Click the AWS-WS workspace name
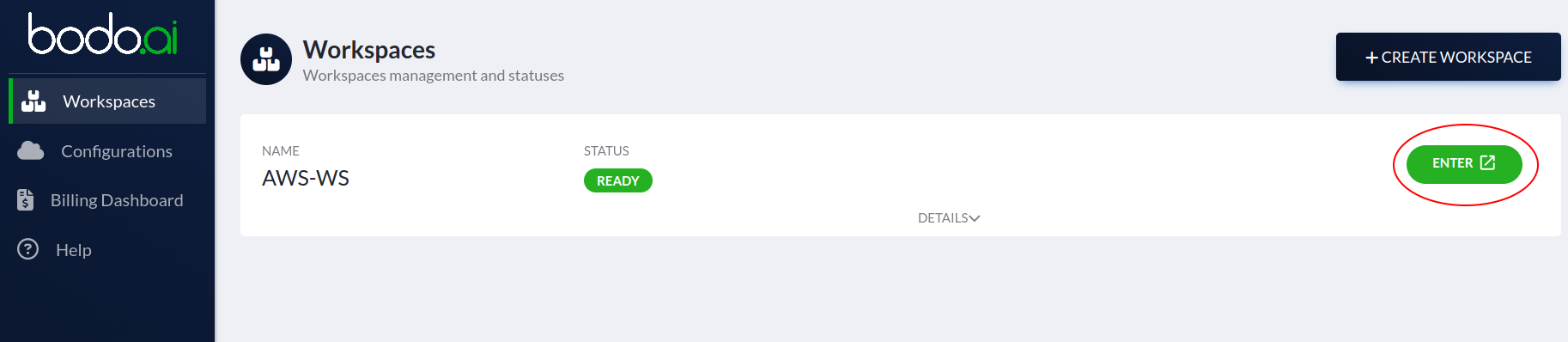Image resolution: width=1568 pixels, height=342 pixels. point(306,178)
